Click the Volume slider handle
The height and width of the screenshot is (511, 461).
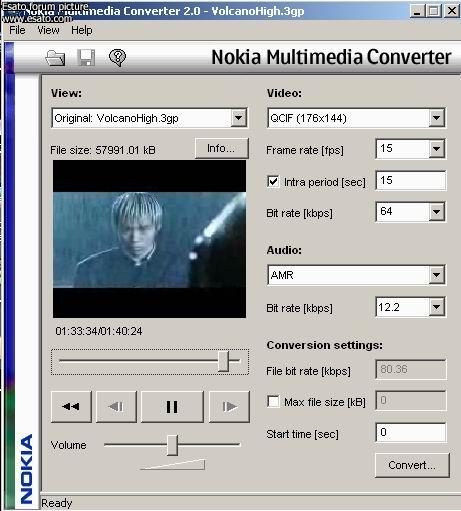click(x=172, y=445)
